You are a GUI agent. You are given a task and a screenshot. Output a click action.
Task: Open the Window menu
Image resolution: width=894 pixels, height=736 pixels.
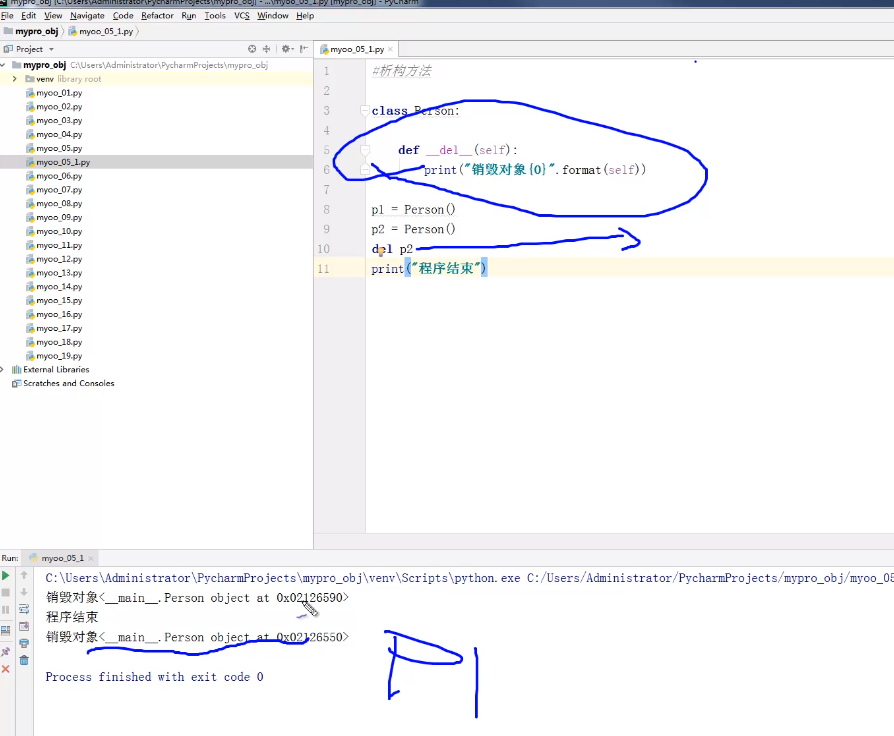pyautogui.click(x=273, y=16)
